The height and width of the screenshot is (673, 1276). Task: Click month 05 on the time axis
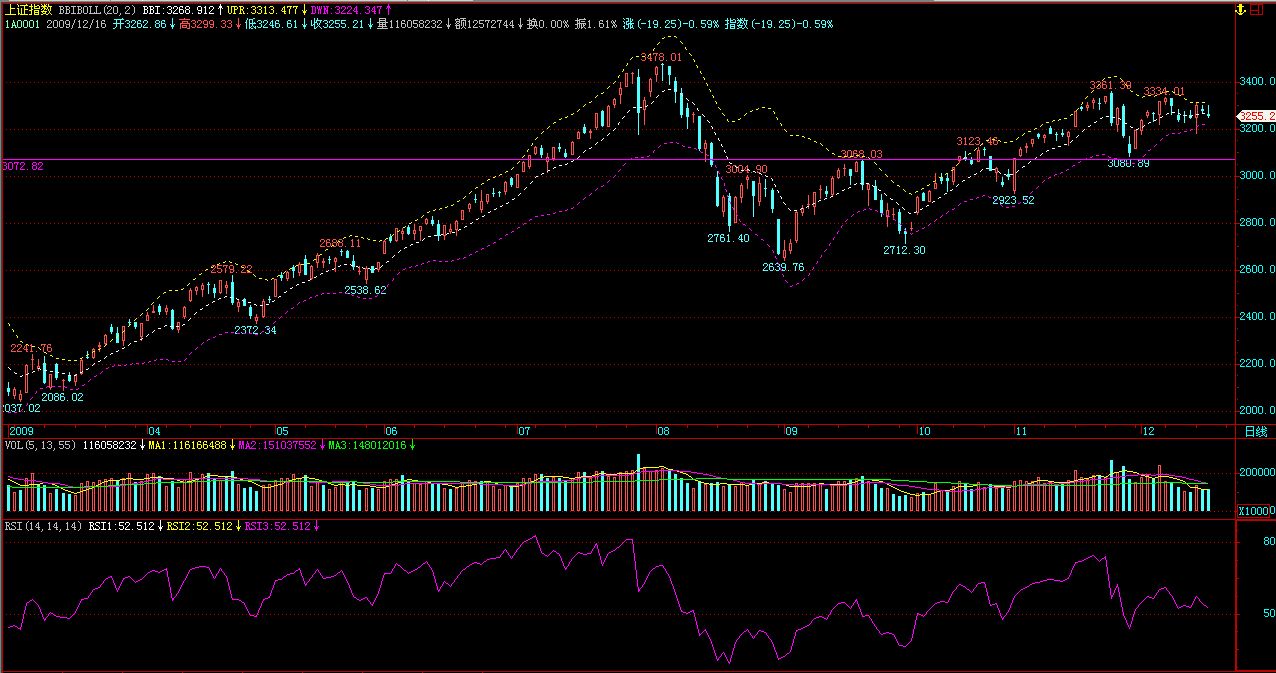[x=283, y=432]
